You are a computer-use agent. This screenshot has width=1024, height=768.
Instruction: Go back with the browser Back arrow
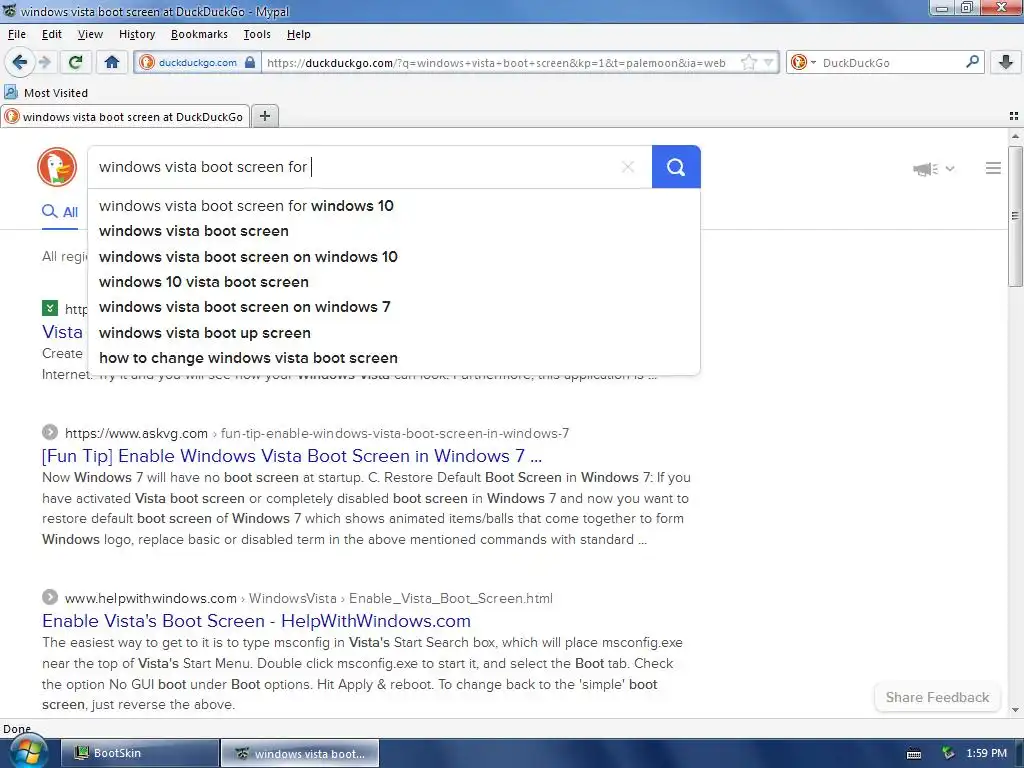pos(20,62)
